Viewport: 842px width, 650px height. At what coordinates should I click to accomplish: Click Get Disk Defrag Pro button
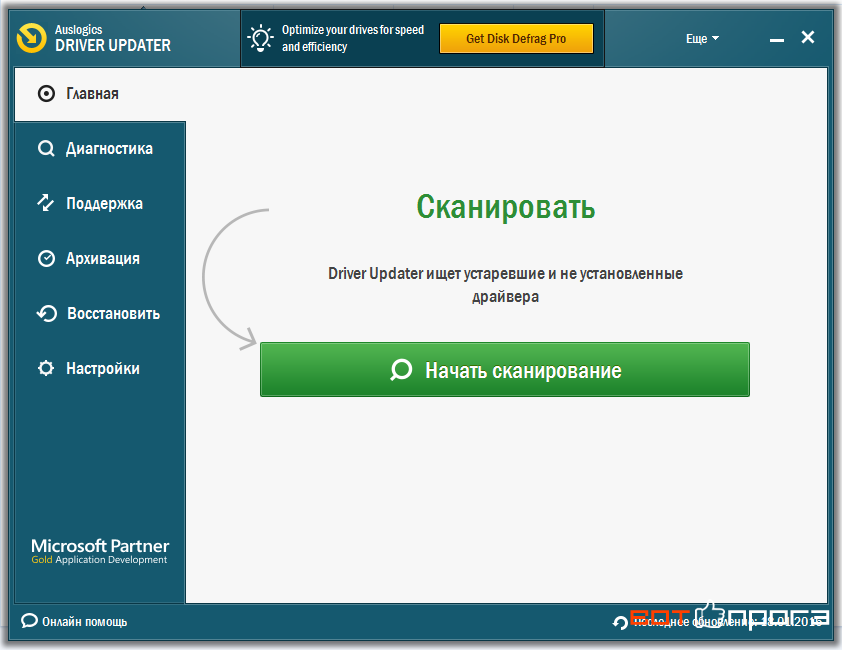(x=516, y=39)
